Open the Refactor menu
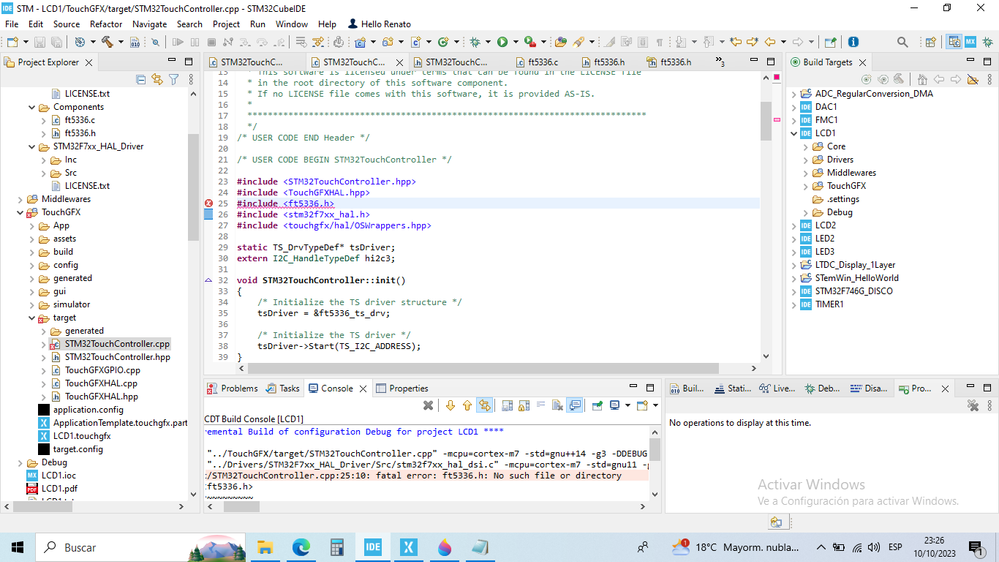The width and height of the screenshot is (999, 562). tap(106, 24)
